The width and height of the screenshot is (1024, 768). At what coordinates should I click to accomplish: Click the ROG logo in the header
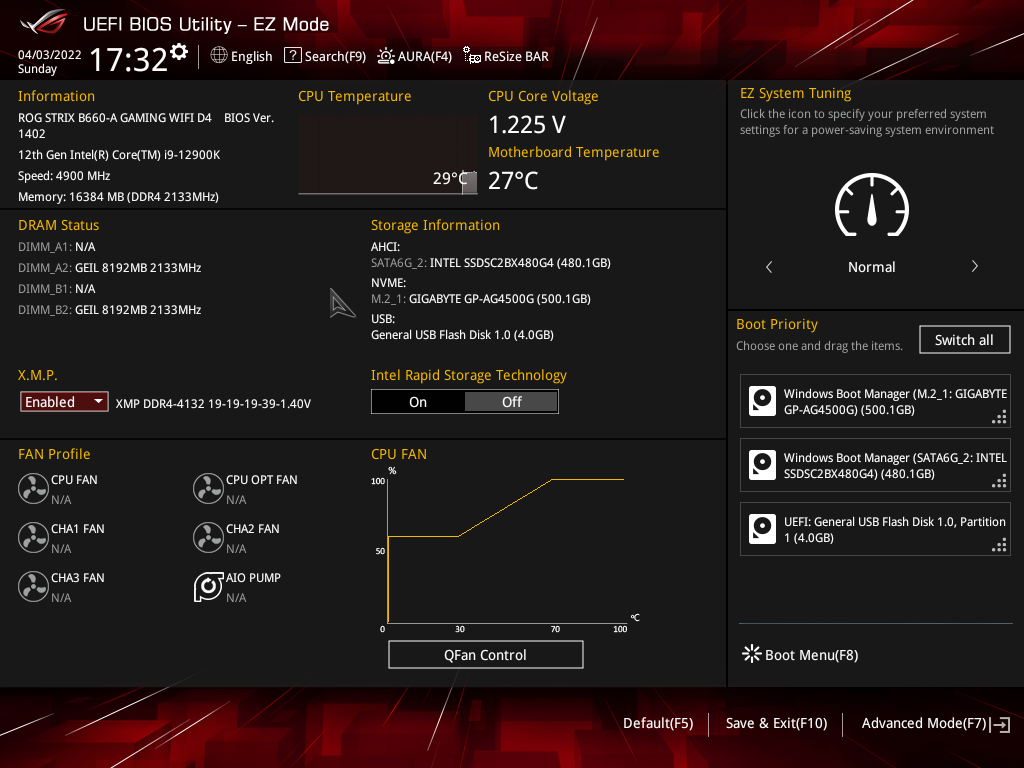point(44,23)
